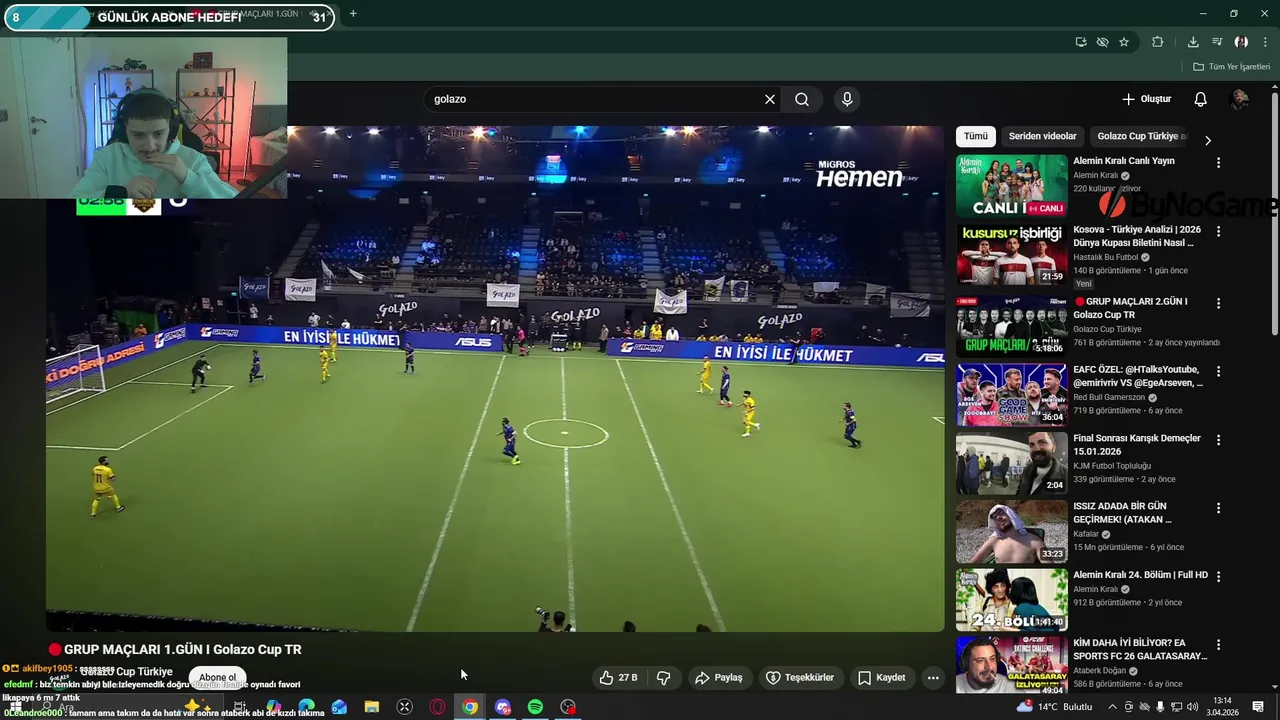Open Chrome downloads icon
The height and width of the screenshot is (720, 1280).
point(1193,42)
